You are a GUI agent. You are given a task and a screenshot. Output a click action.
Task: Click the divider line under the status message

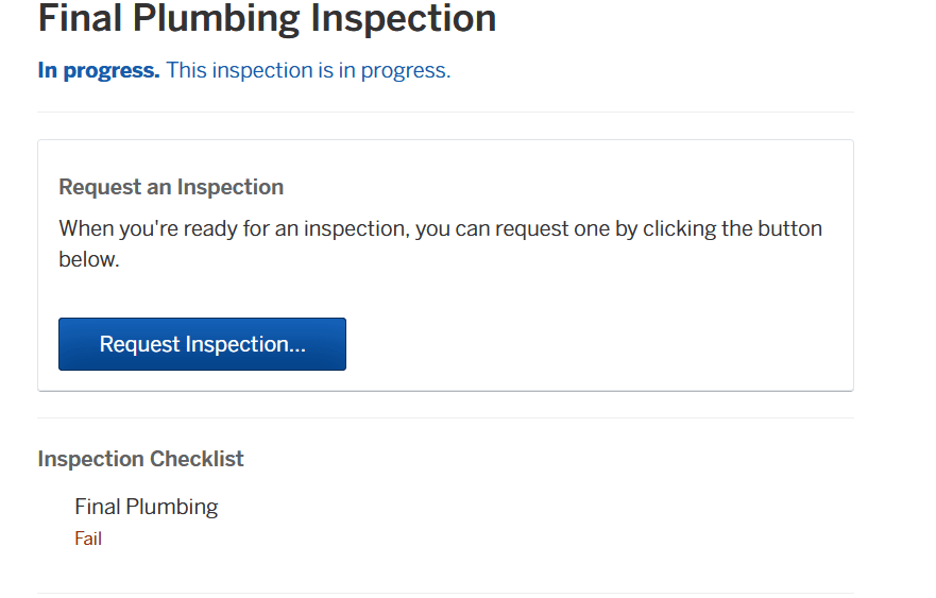pos(445,112)
